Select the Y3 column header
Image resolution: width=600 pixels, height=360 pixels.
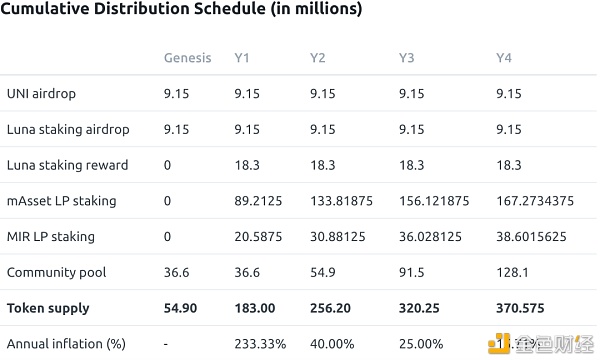[x=406, y=58]
